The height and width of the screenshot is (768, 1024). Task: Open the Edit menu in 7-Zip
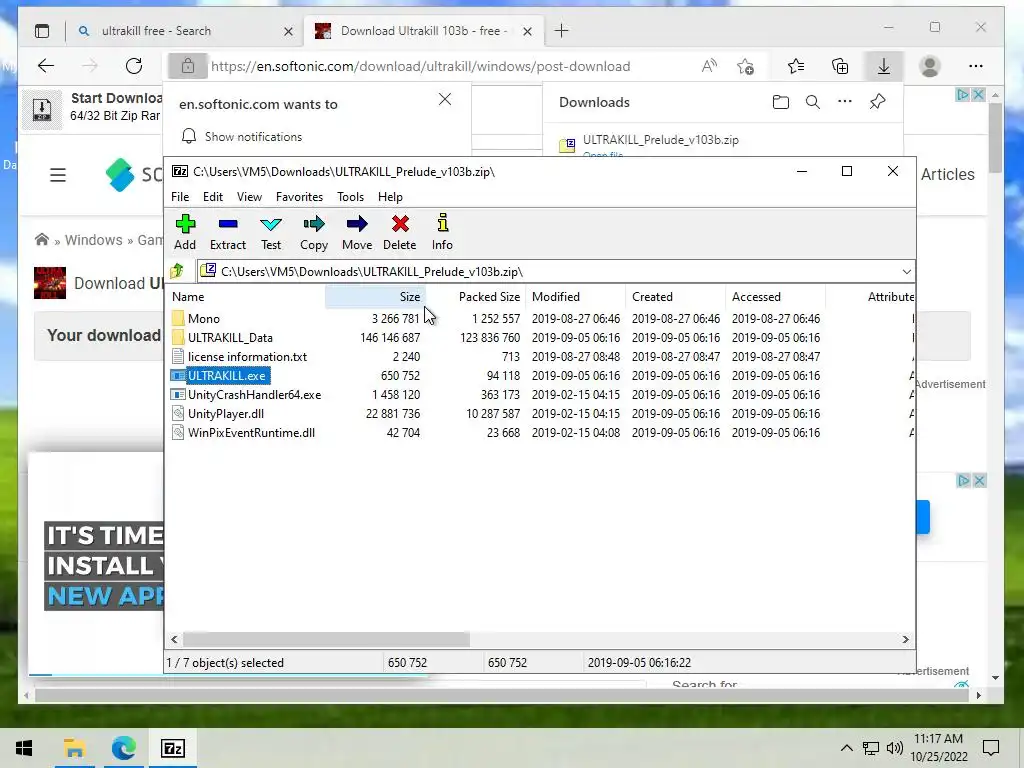tap(213, 197)
